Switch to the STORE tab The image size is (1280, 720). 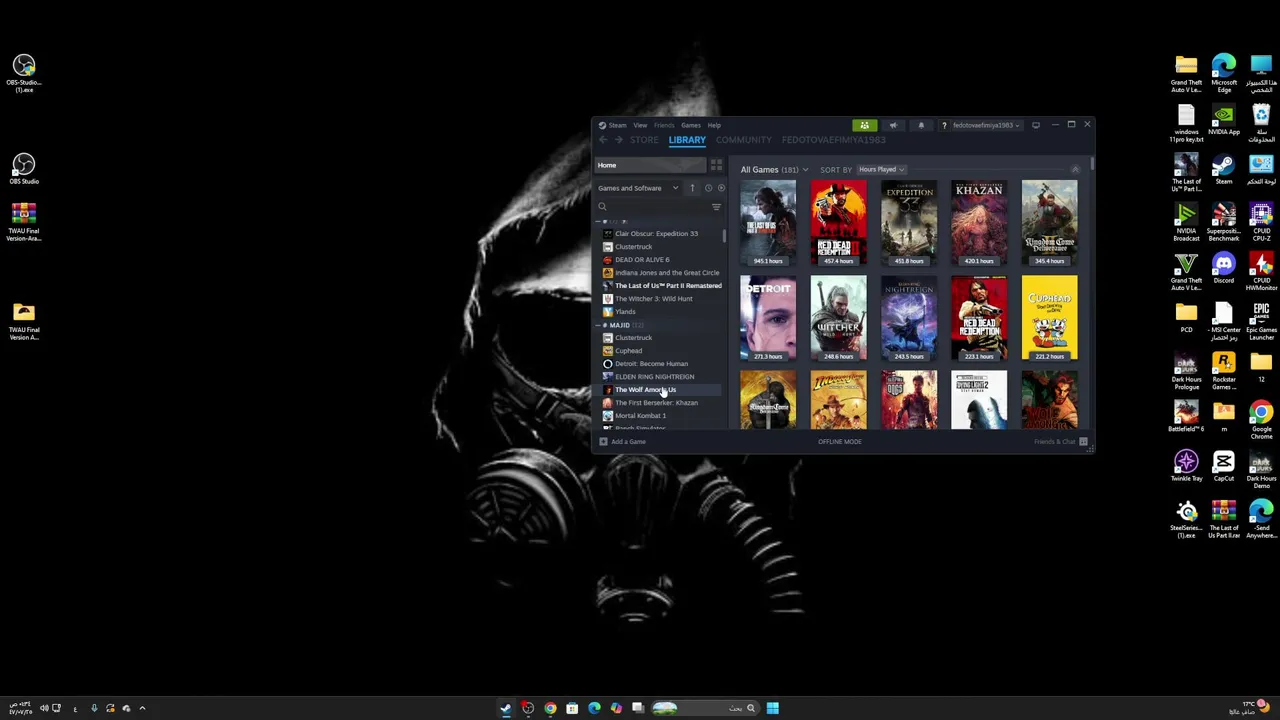tap(644, 140)
